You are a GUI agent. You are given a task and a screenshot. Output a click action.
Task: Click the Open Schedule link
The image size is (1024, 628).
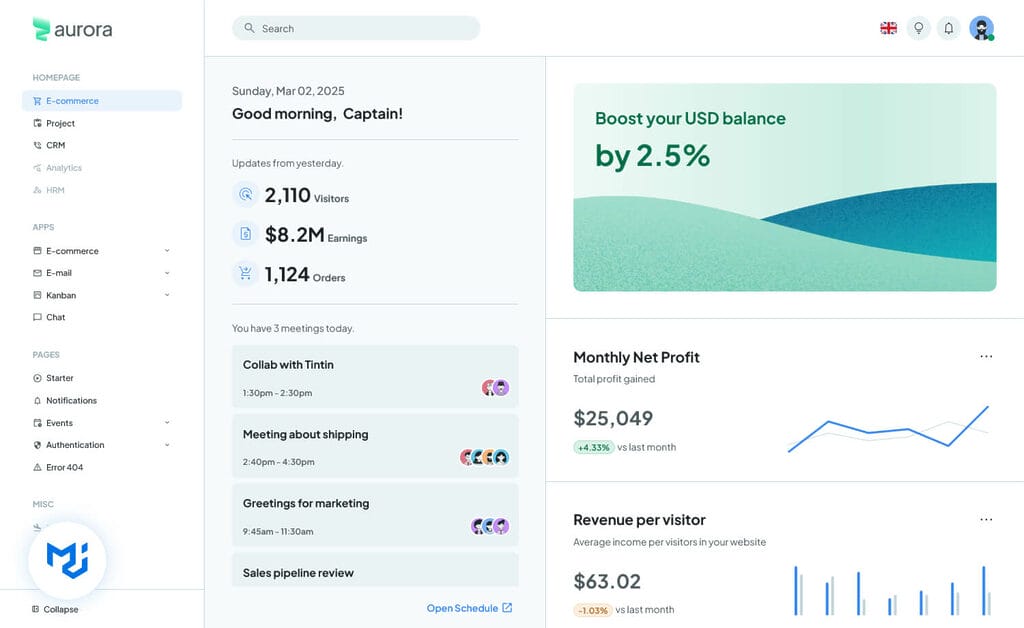point(469,608)
